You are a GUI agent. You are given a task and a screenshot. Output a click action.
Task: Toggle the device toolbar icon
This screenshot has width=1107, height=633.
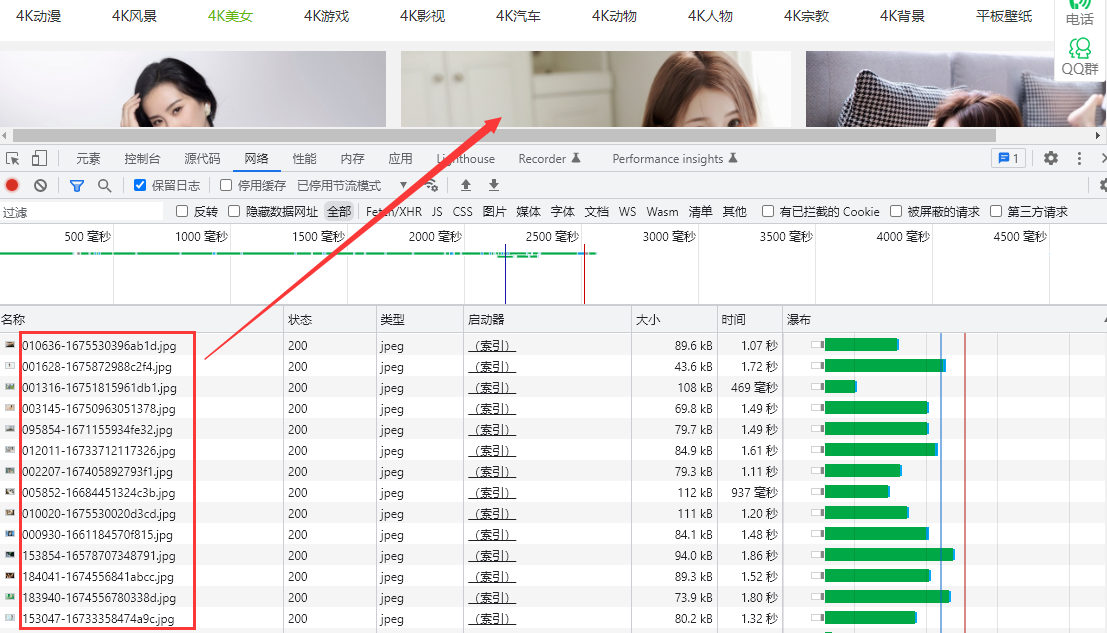pos(40,159)
